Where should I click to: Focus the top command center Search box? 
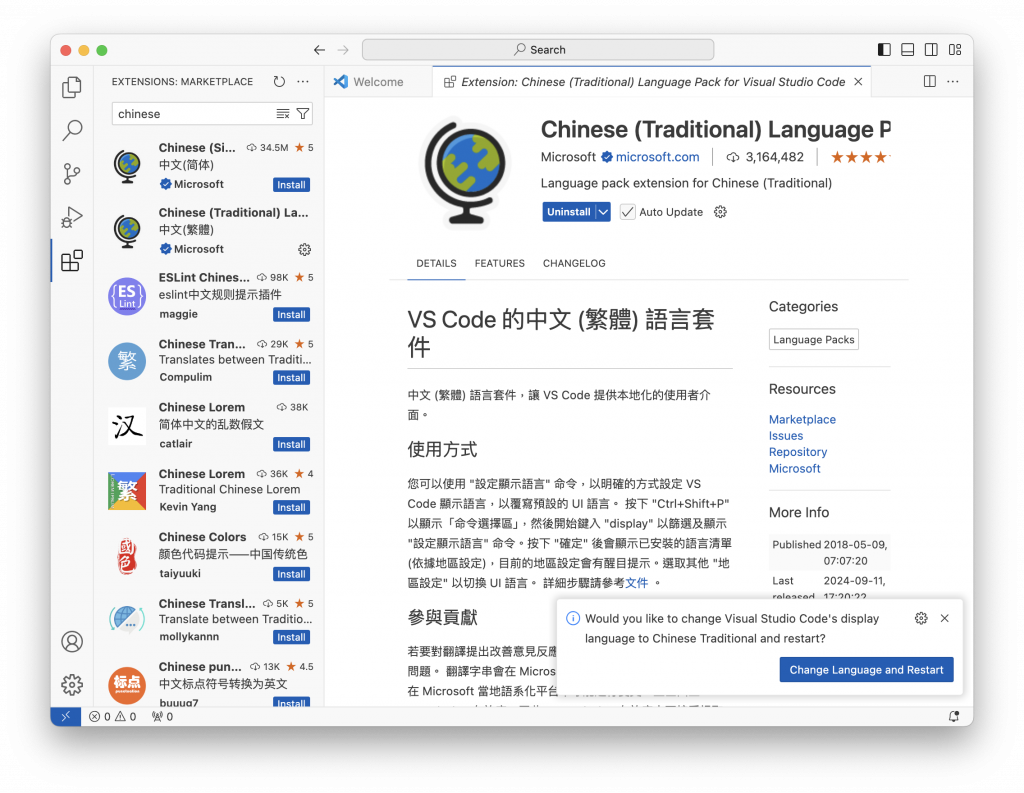coord(538,50)
